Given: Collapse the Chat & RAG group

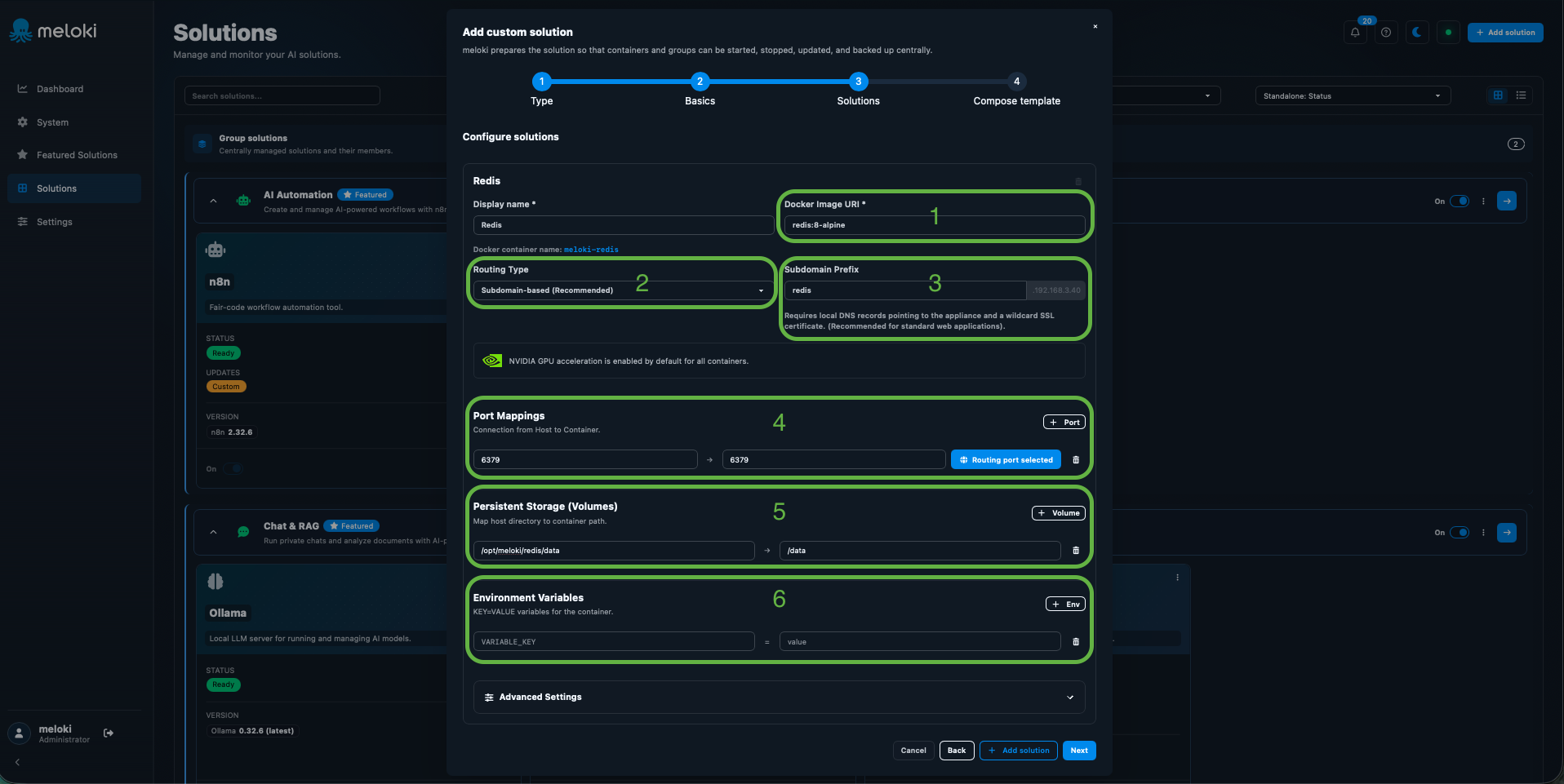Looking at the screenshot, I should tap(213, 532).
